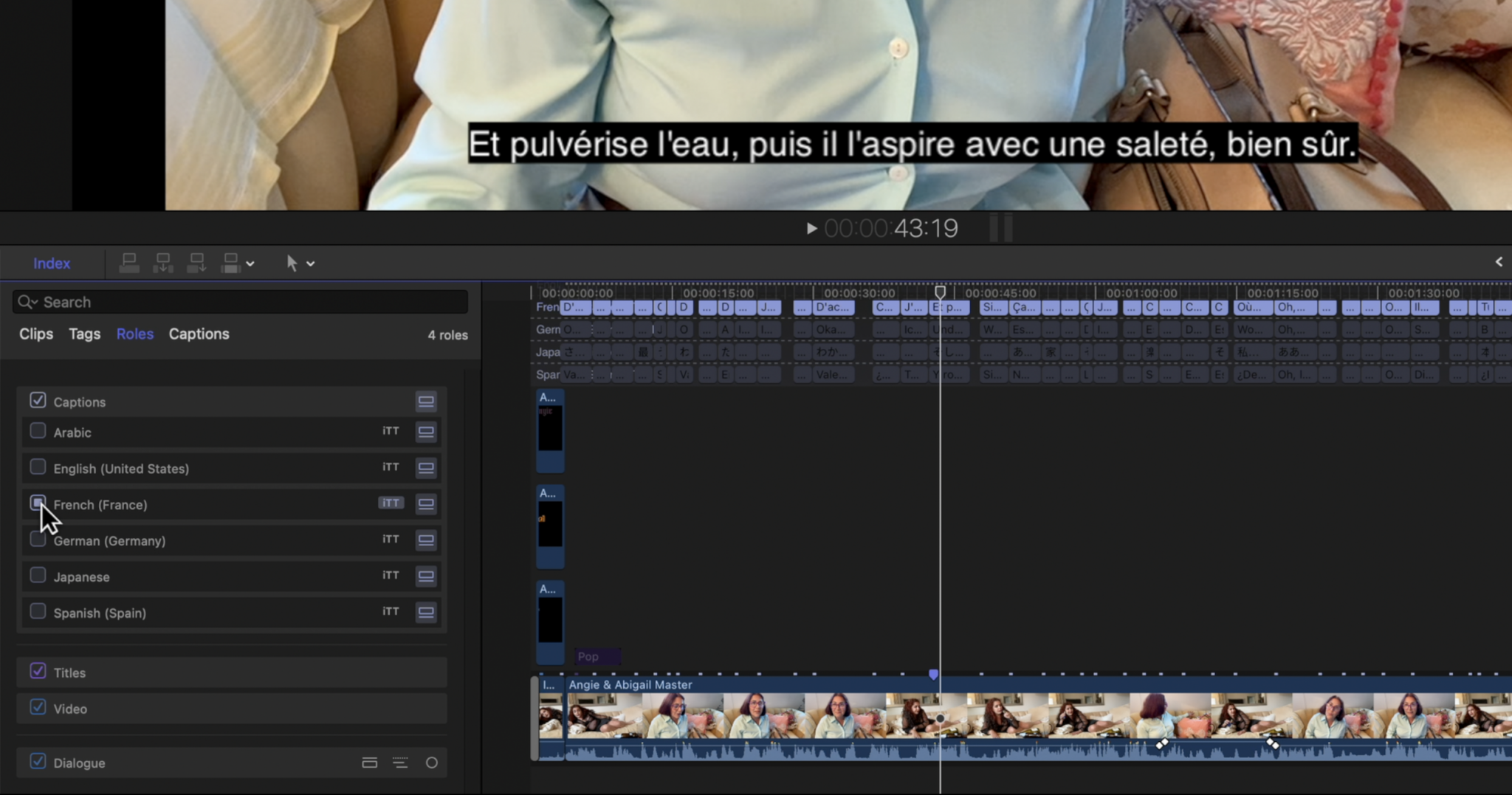Click the lane icon for Arabic captions
The image size is (1512, 795).
426,432
